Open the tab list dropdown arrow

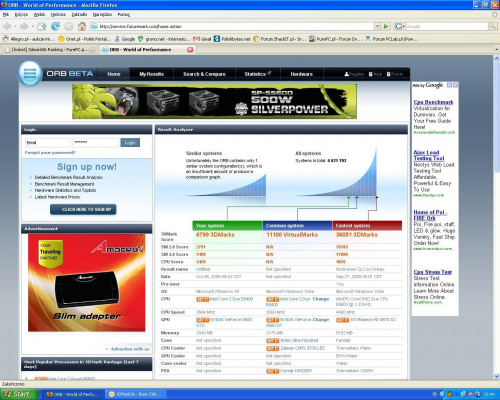click(x=496, y=49)
